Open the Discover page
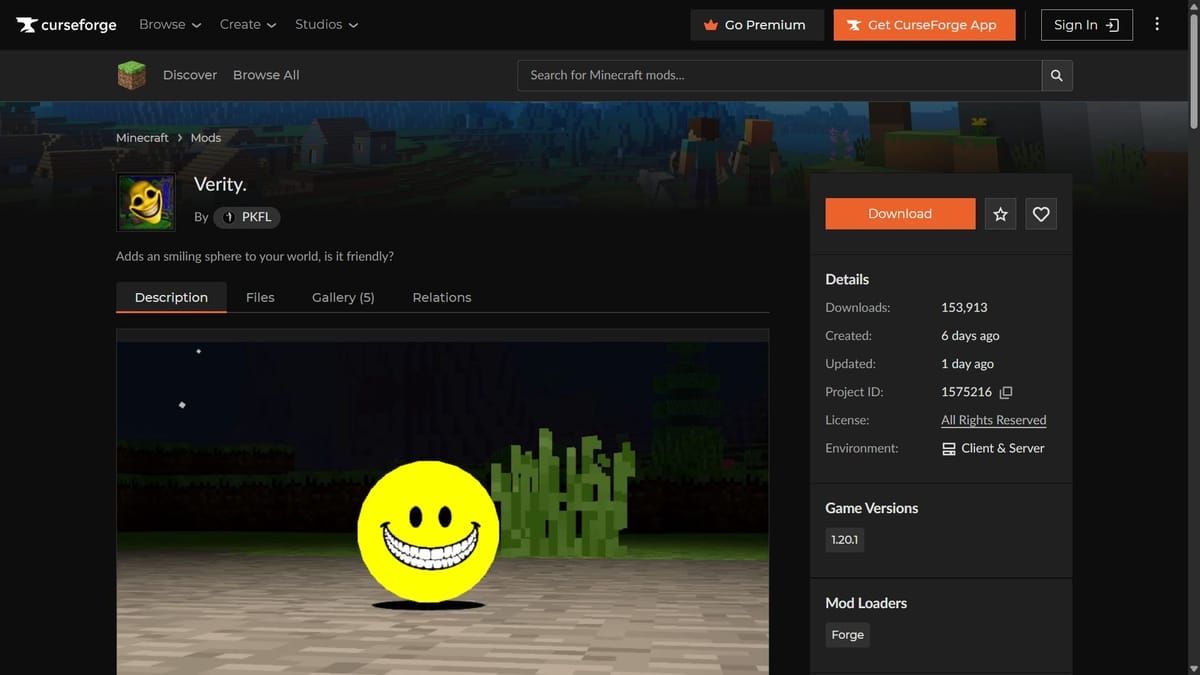The width and height of the screenshot is (1200, 675). 190,75
